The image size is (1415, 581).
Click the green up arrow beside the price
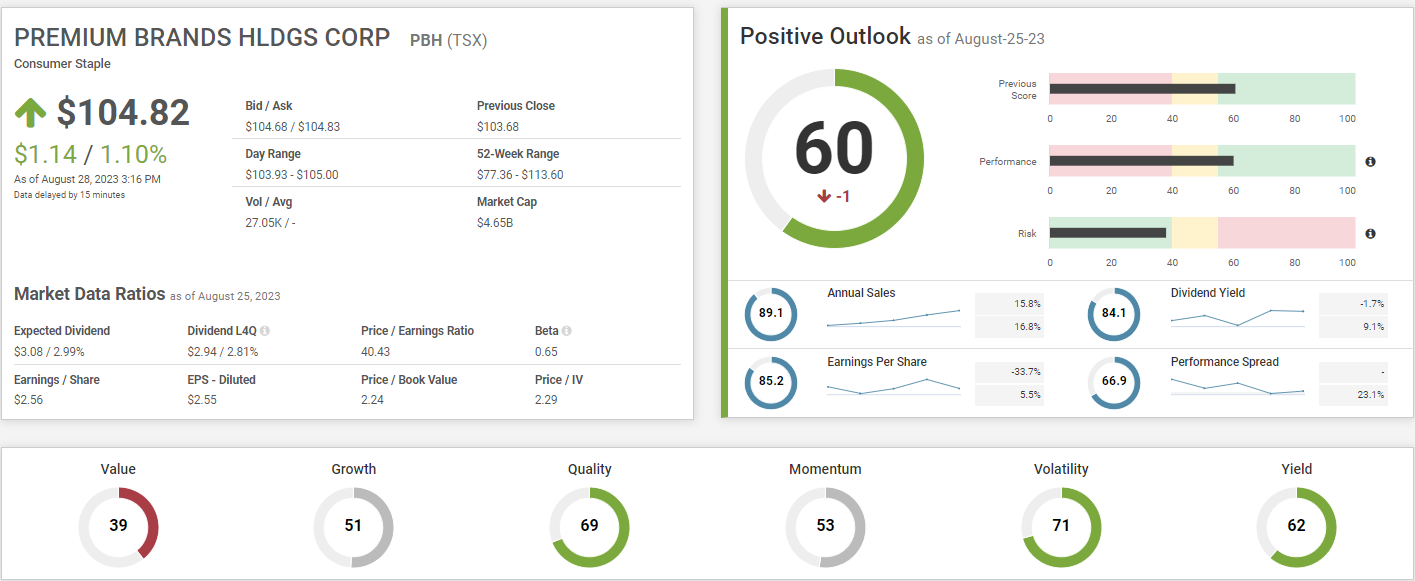31,113
